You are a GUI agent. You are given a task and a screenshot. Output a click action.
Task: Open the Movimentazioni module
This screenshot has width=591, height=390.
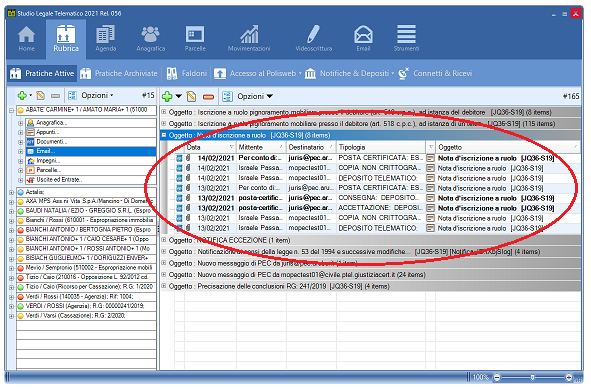tap(249, 38)
